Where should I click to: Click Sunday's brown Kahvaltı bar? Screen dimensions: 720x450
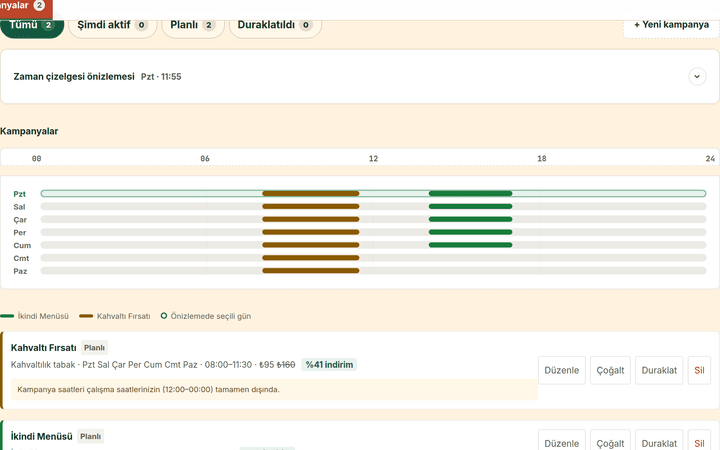[x=310, y=271]
